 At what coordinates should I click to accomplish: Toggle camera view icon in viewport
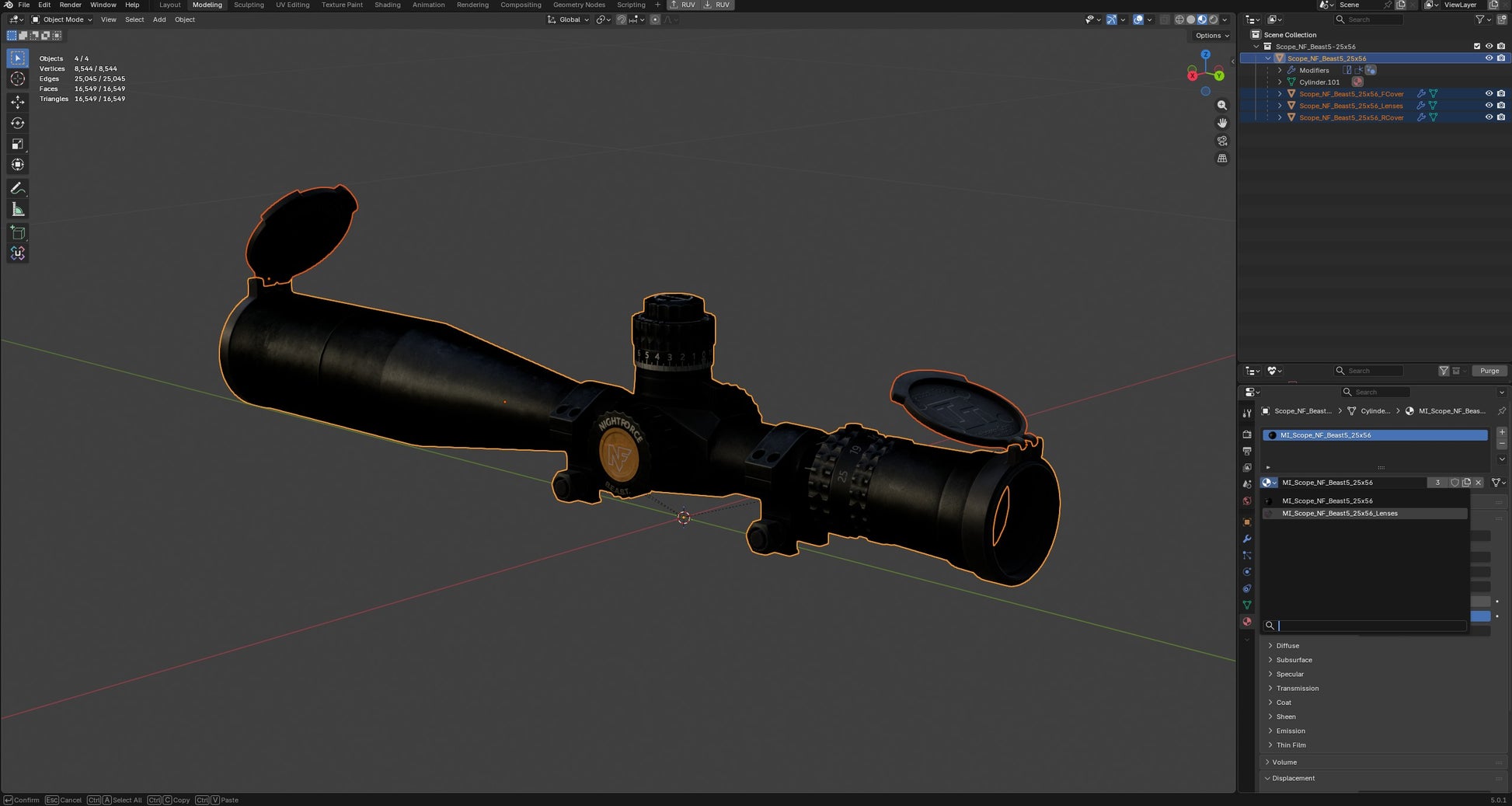pos(1222,141)
